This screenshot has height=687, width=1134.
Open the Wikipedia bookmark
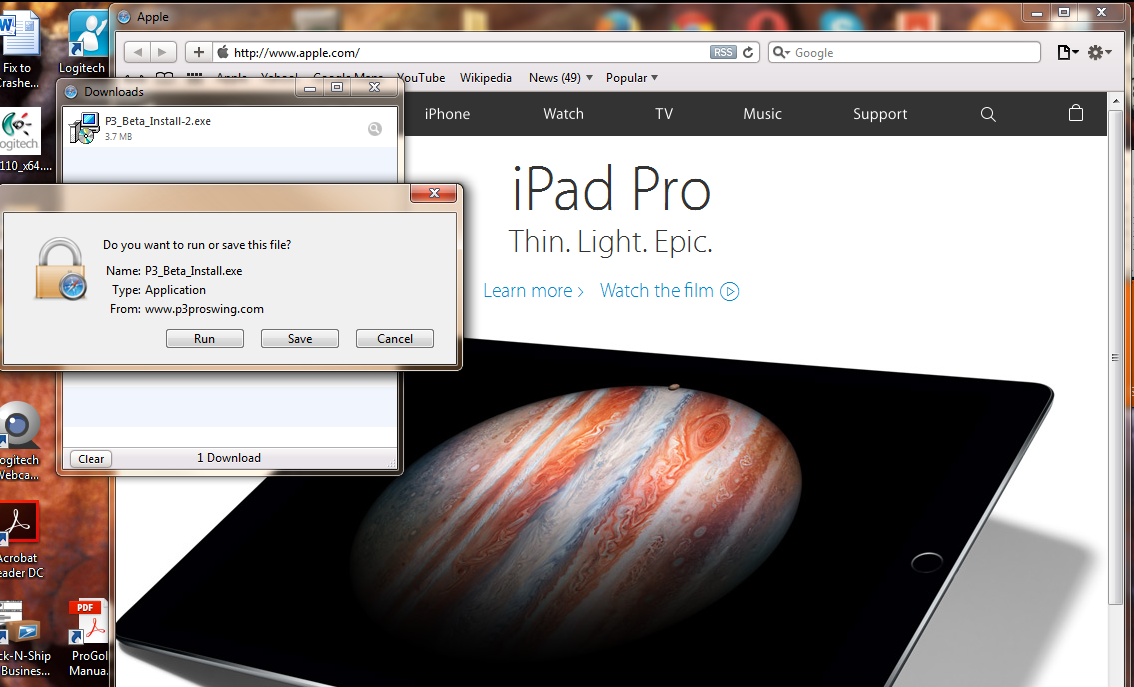485,77
